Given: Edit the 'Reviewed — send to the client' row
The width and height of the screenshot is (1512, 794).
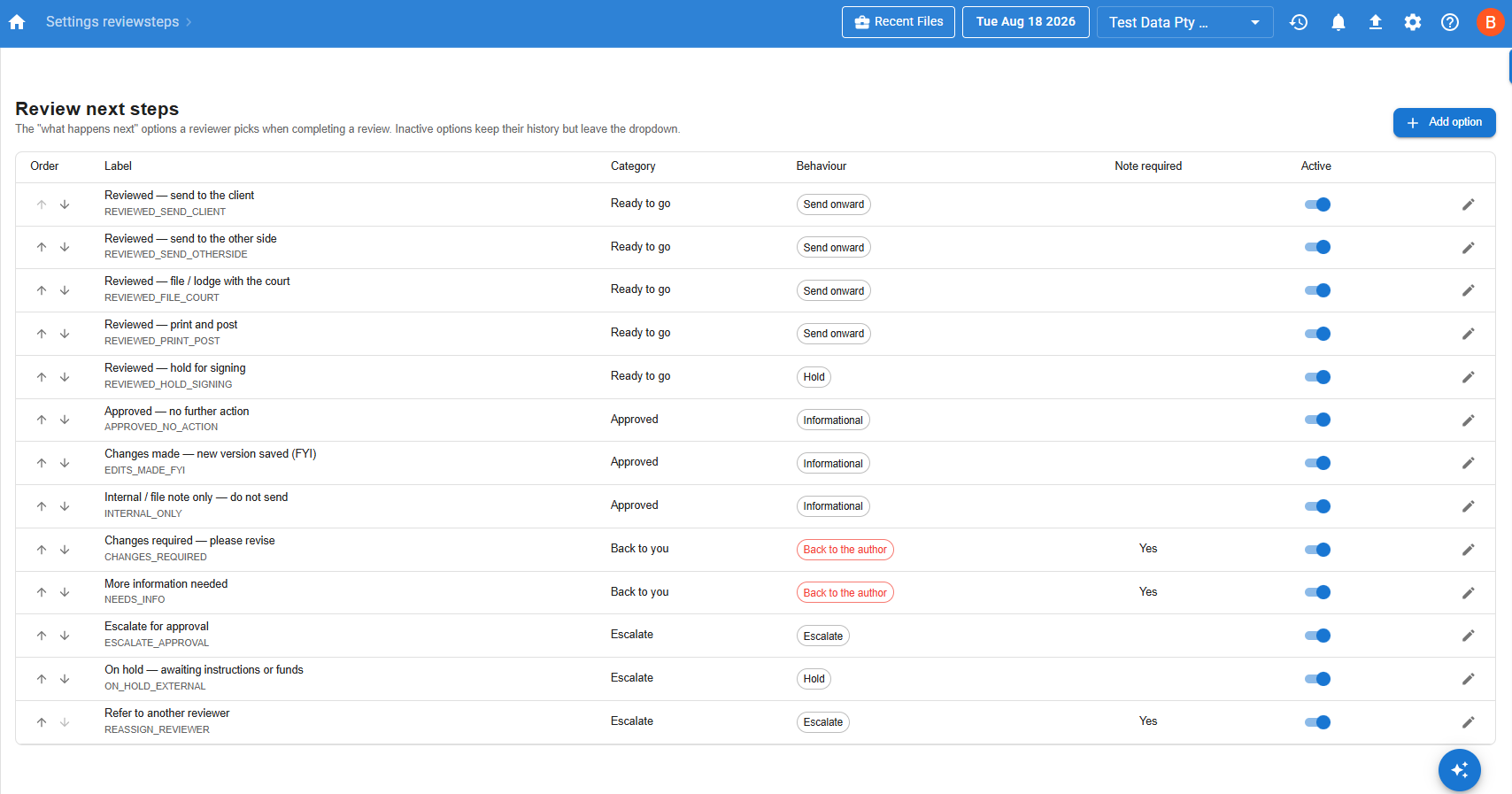Looking at the screenshot, I should pos(1468,204).
